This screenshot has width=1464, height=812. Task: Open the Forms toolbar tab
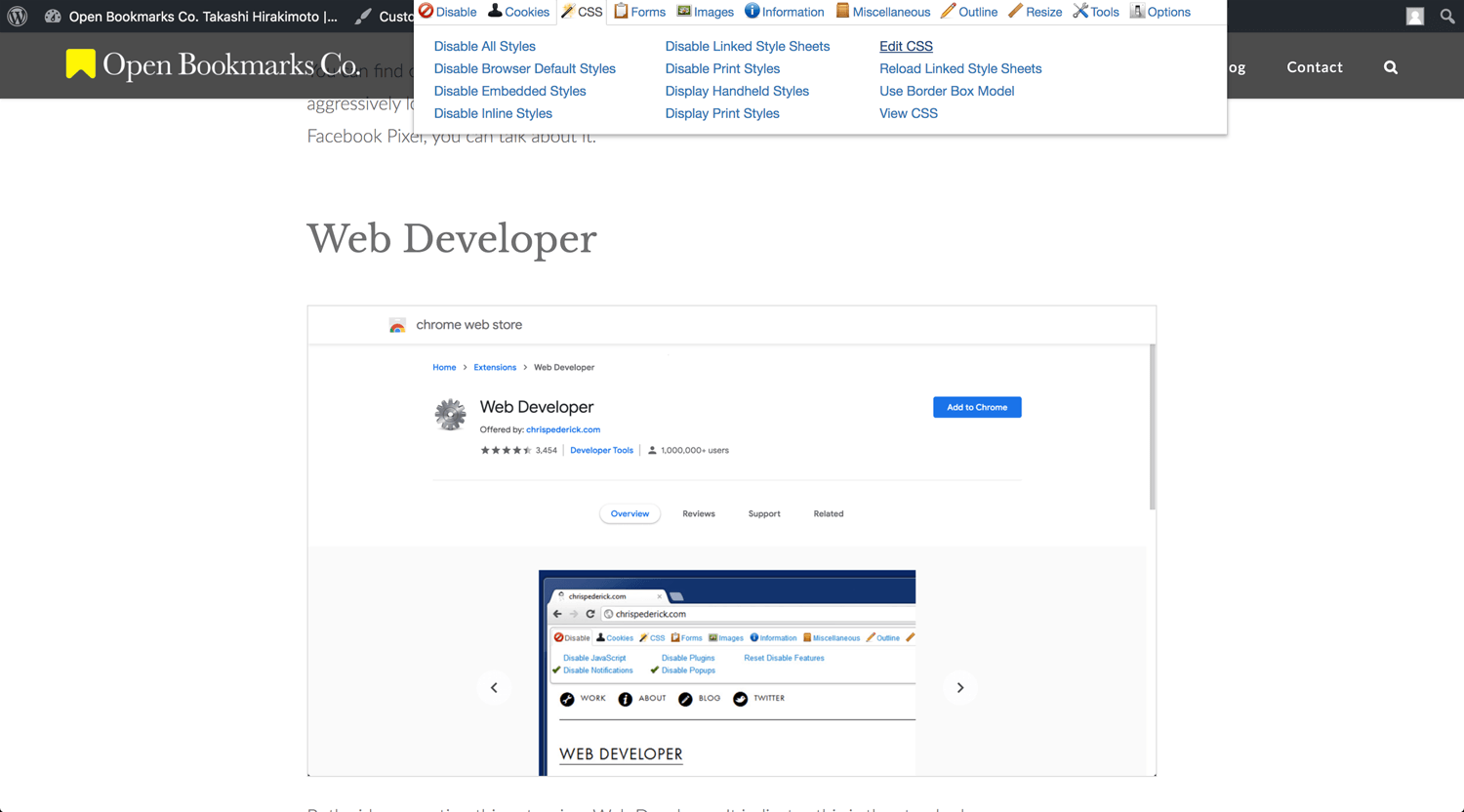(x=639, y=12)
